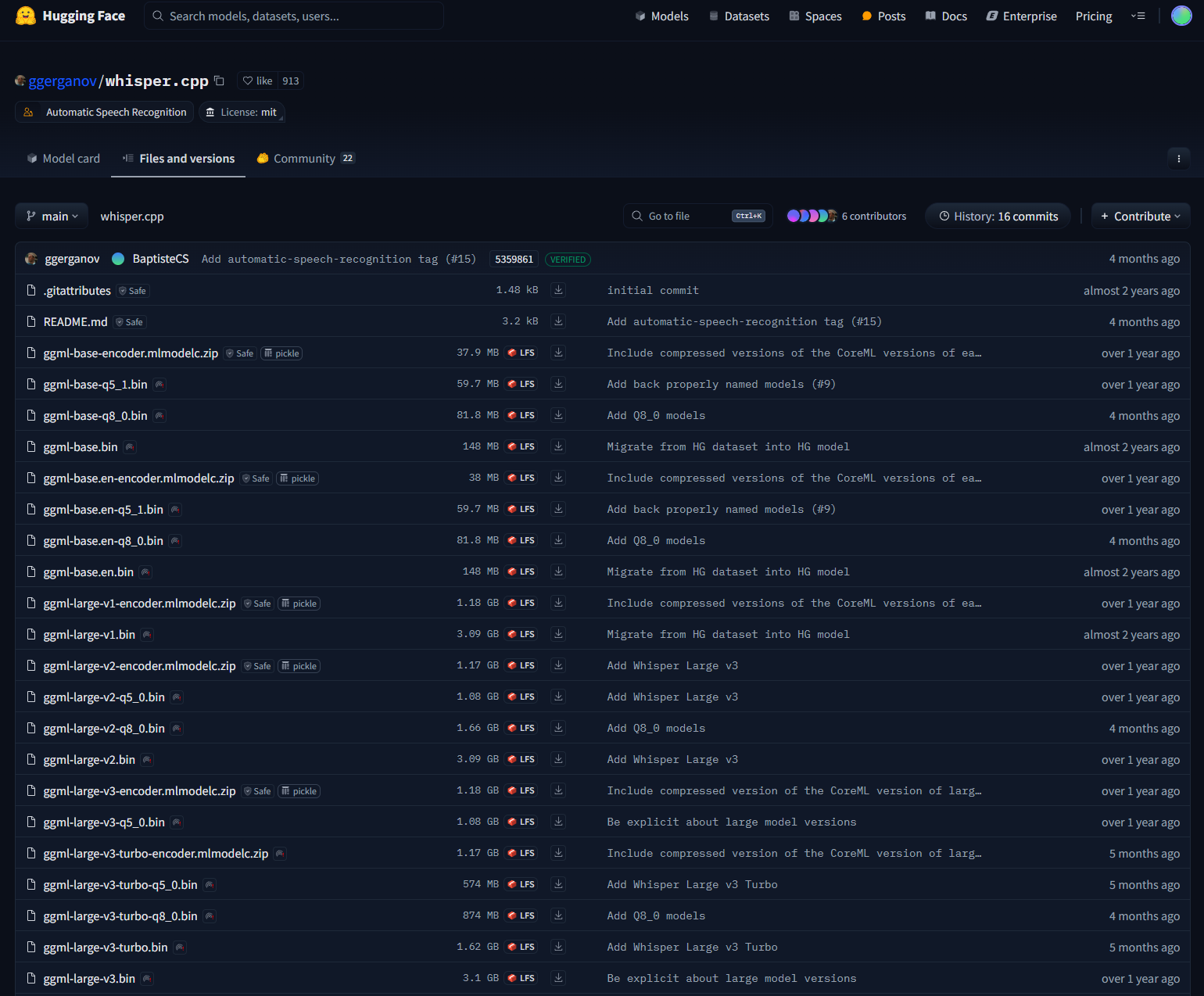
Task: Open the navigation extra menu icon
Action: pos(1138,16)
